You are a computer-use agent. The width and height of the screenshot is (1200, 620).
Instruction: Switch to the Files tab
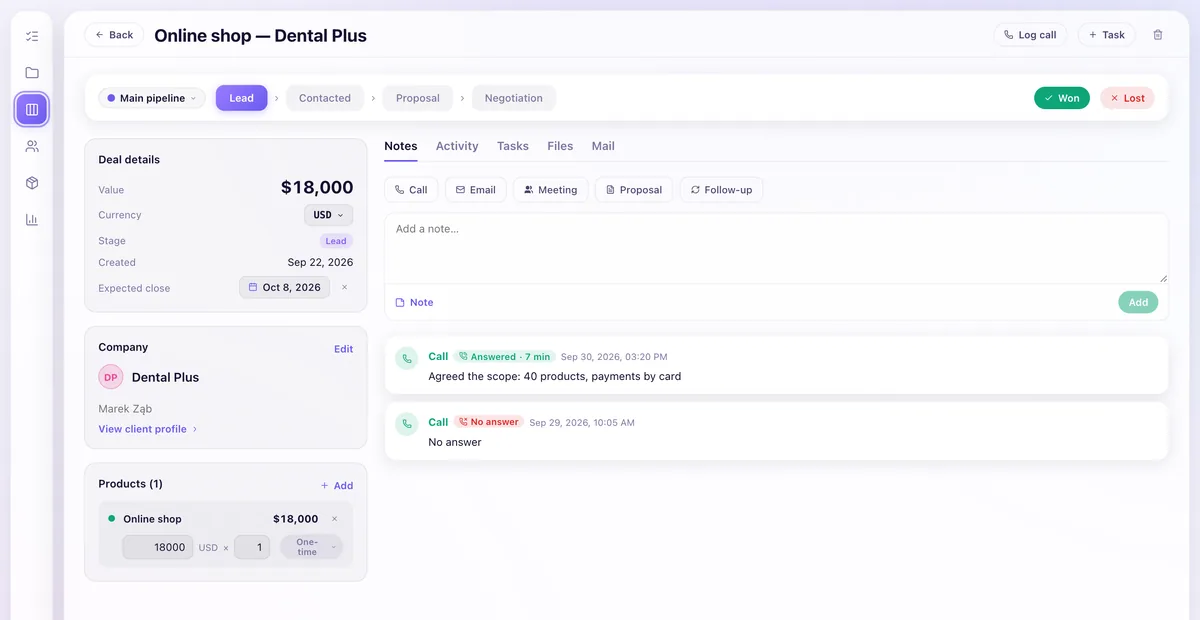560,146
